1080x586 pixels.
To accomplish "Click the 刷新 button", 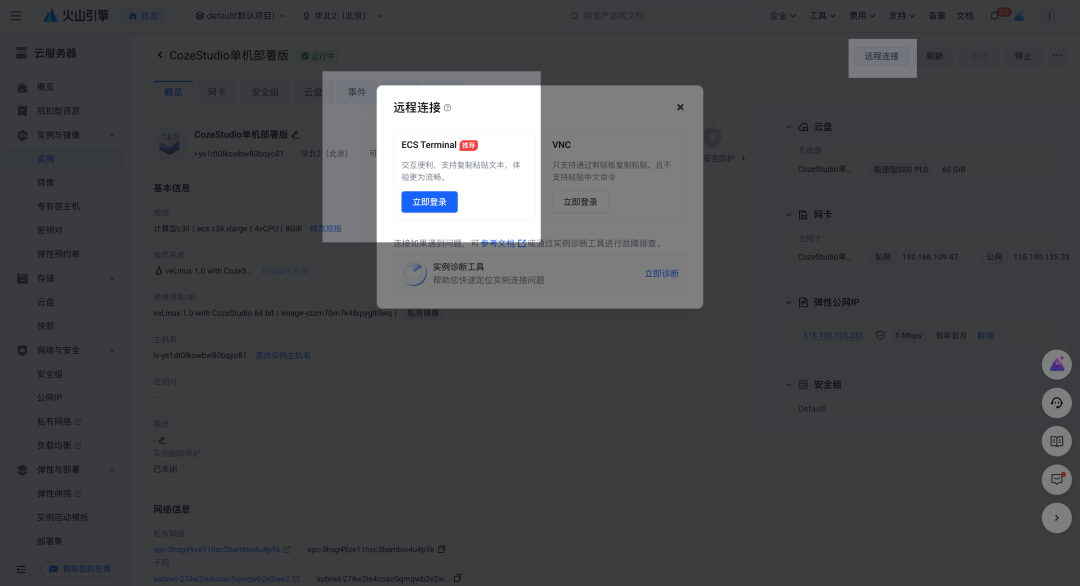I will pos(935,56).
